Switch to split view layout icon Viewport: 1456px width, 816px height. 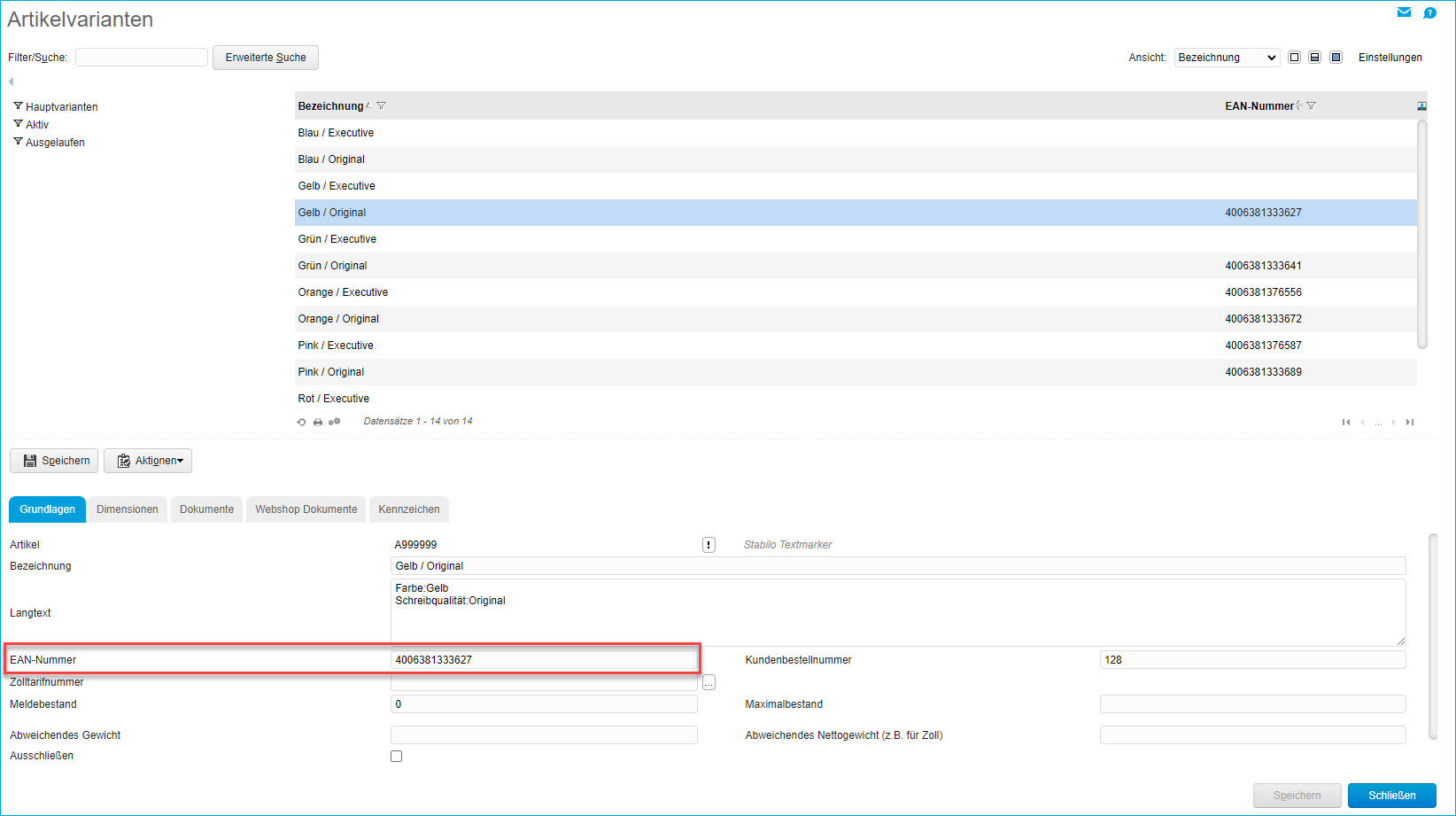(x=1315, y=58)
